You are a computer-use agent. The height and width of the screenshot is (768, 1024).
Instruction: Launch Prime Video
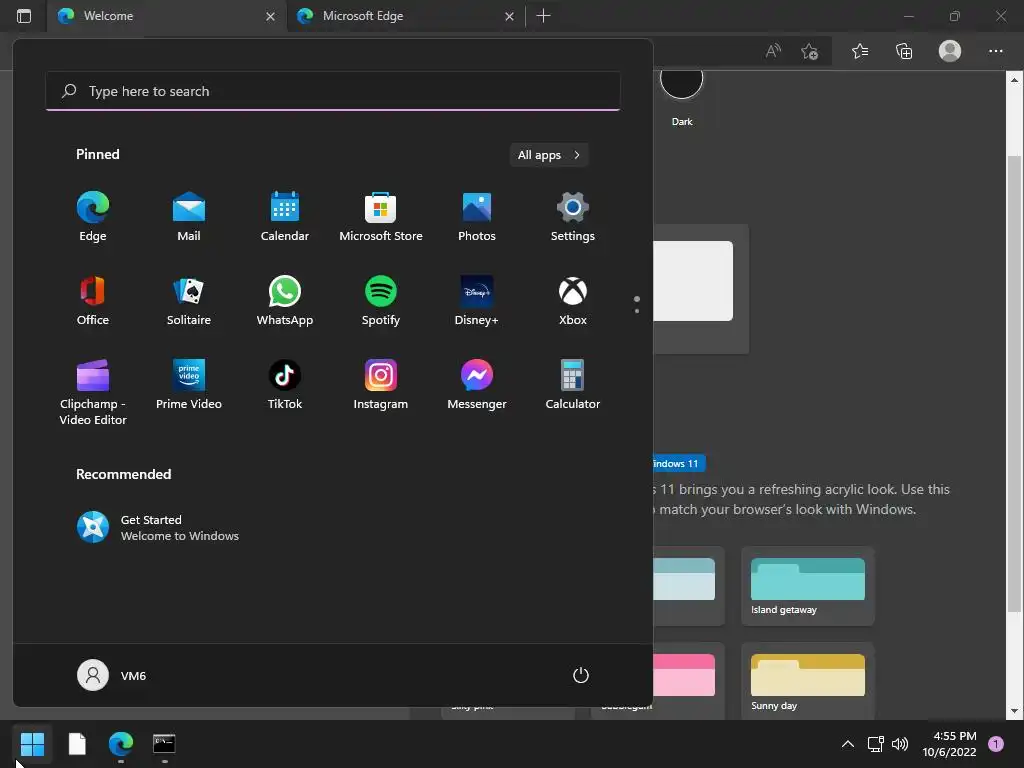[189, 385]
